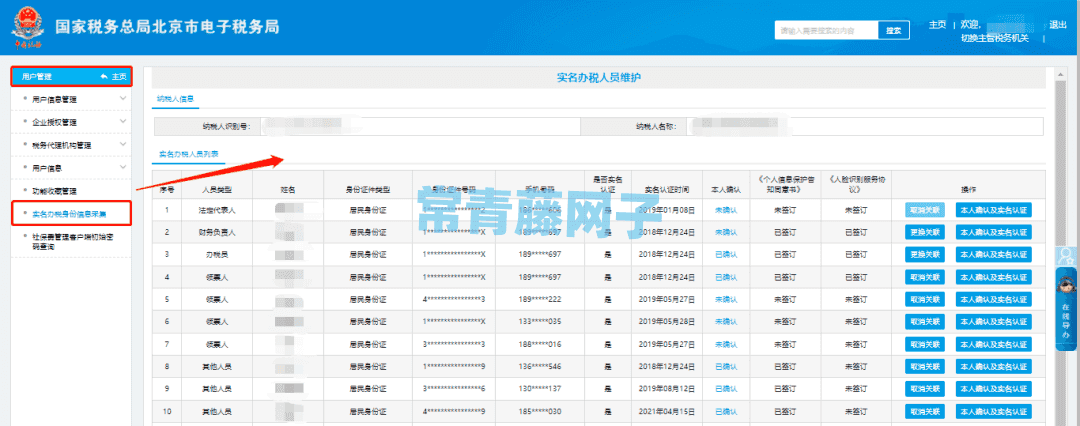Click 本人确认及实名认证 for row 8
Screen dimensions: 1080x426
tap(993, 367)
